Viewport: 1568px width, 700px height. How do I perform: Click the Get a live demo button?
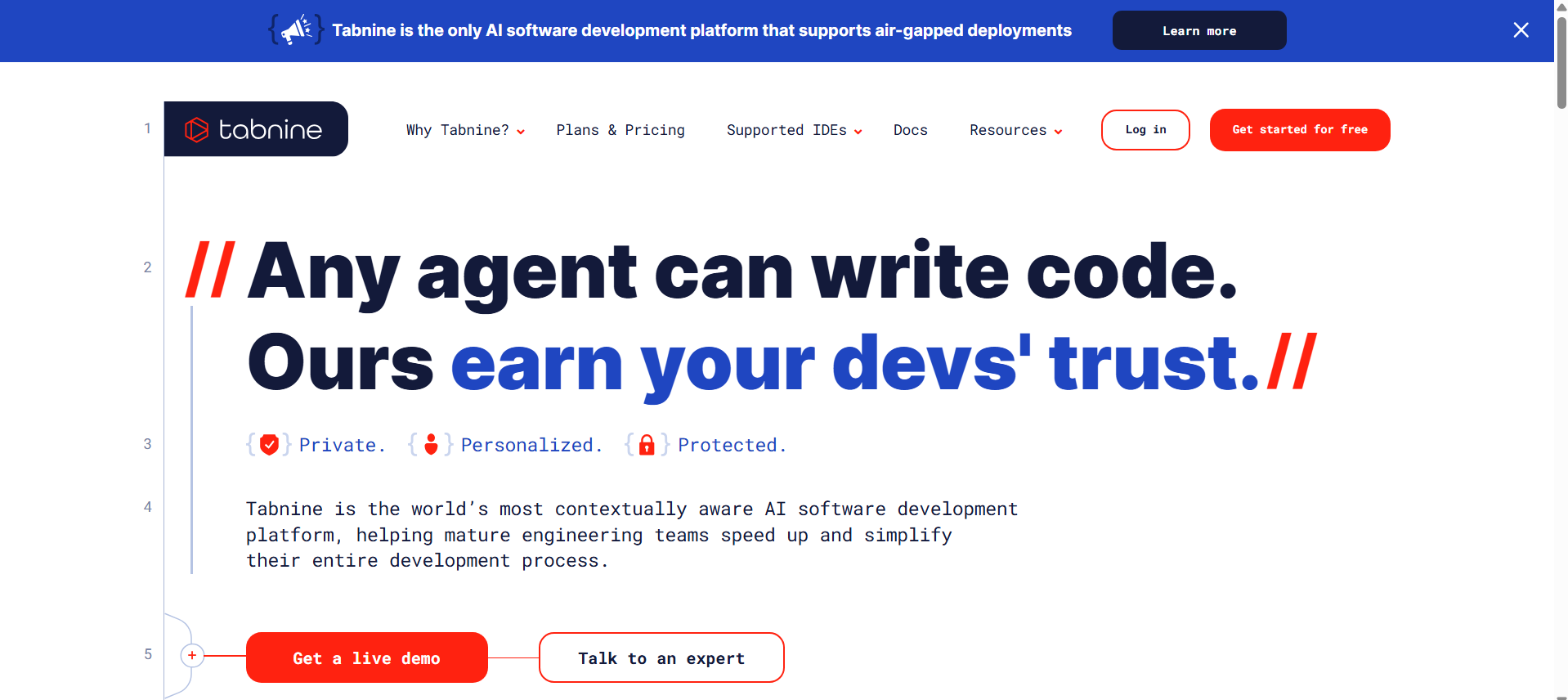pyautogui.click(x=367, y=657)
